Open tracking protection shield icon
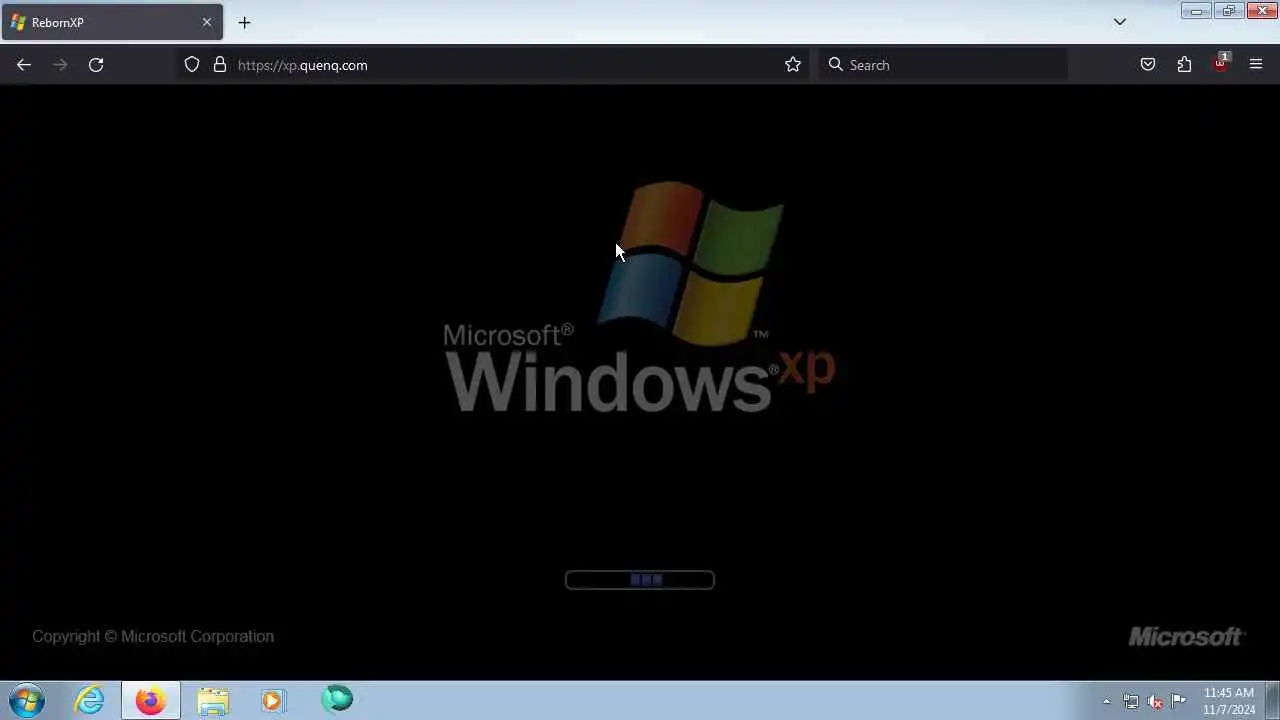Viewport: 1280px width, 720px height. pos(192,65)
